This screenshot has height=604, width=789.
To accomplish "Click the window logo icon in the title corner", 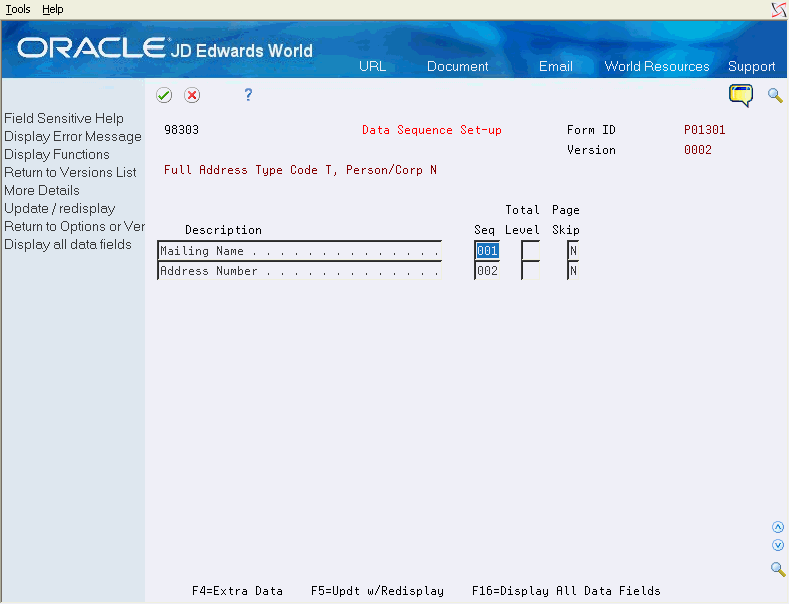I will pos(779,10).
